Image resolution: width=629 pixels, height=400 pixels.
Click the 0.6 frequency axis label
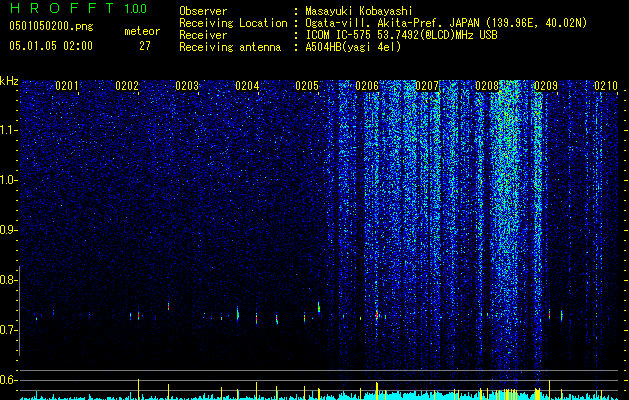tap(8, 380)
